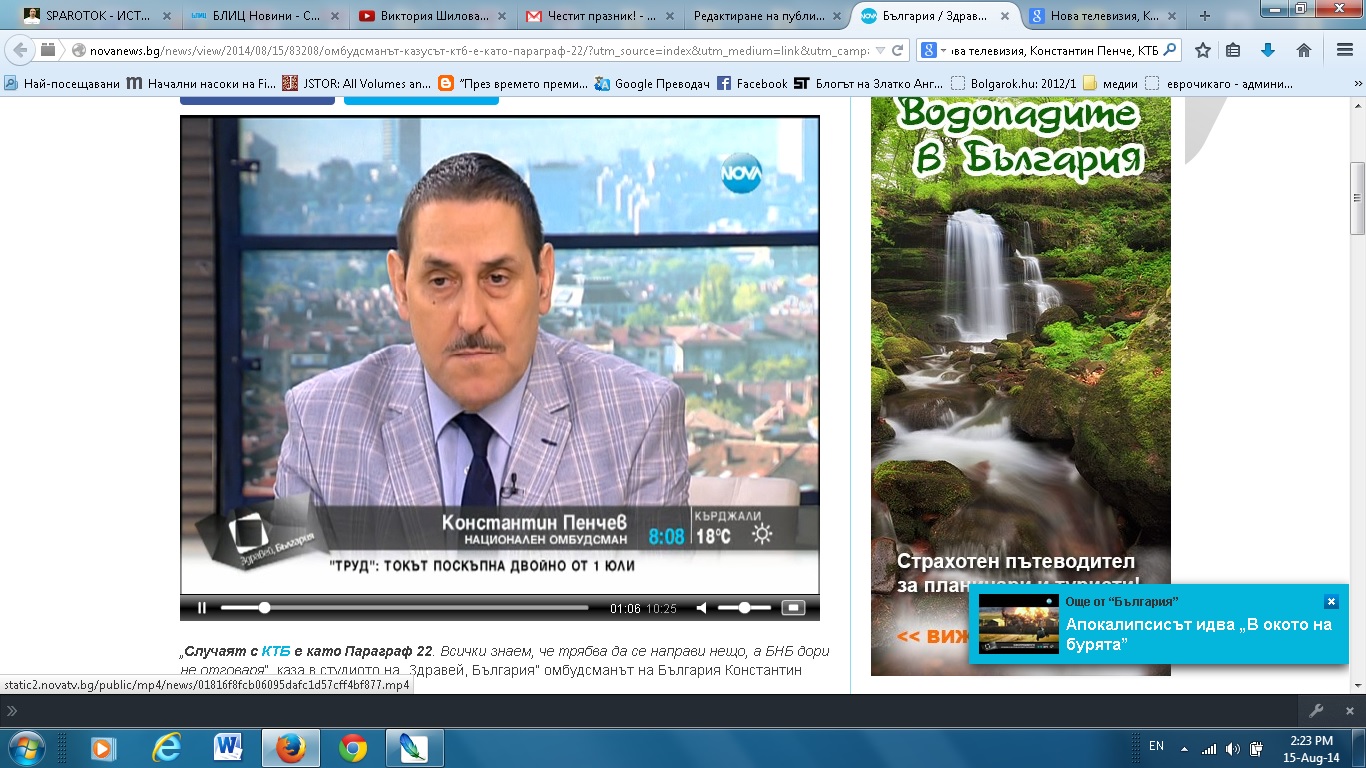Open the add-on bar wrench icon

1316,710
